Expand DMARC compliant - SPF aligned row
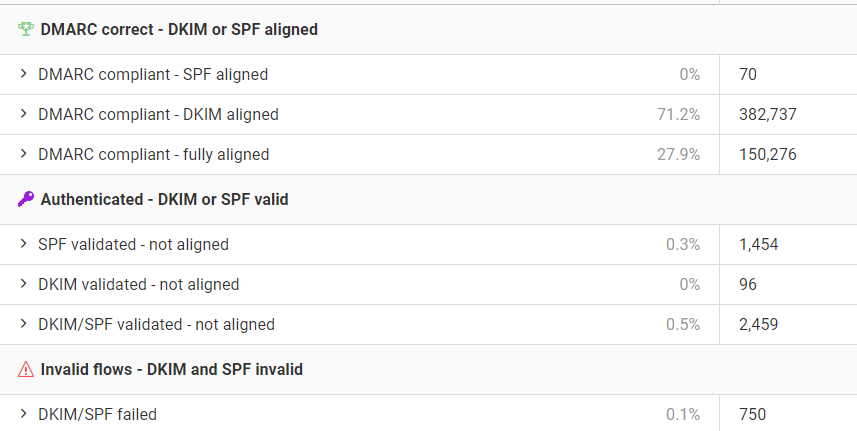 pyautogui.click(x=24, y=74)
